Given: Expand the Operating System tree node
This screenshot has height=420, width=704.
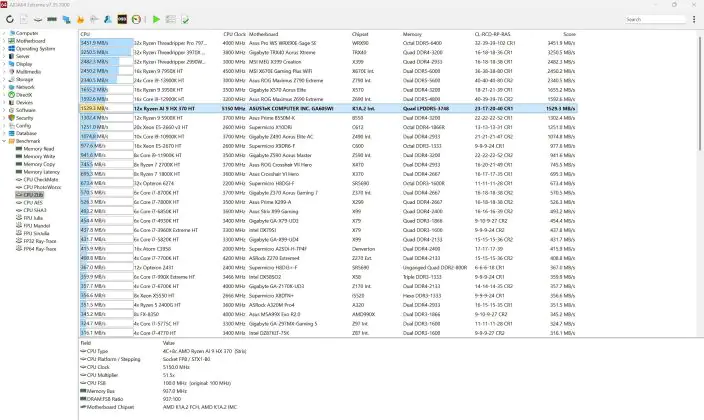Looking at the screenshot, I should pyautogui.click(x=4, y=49).
